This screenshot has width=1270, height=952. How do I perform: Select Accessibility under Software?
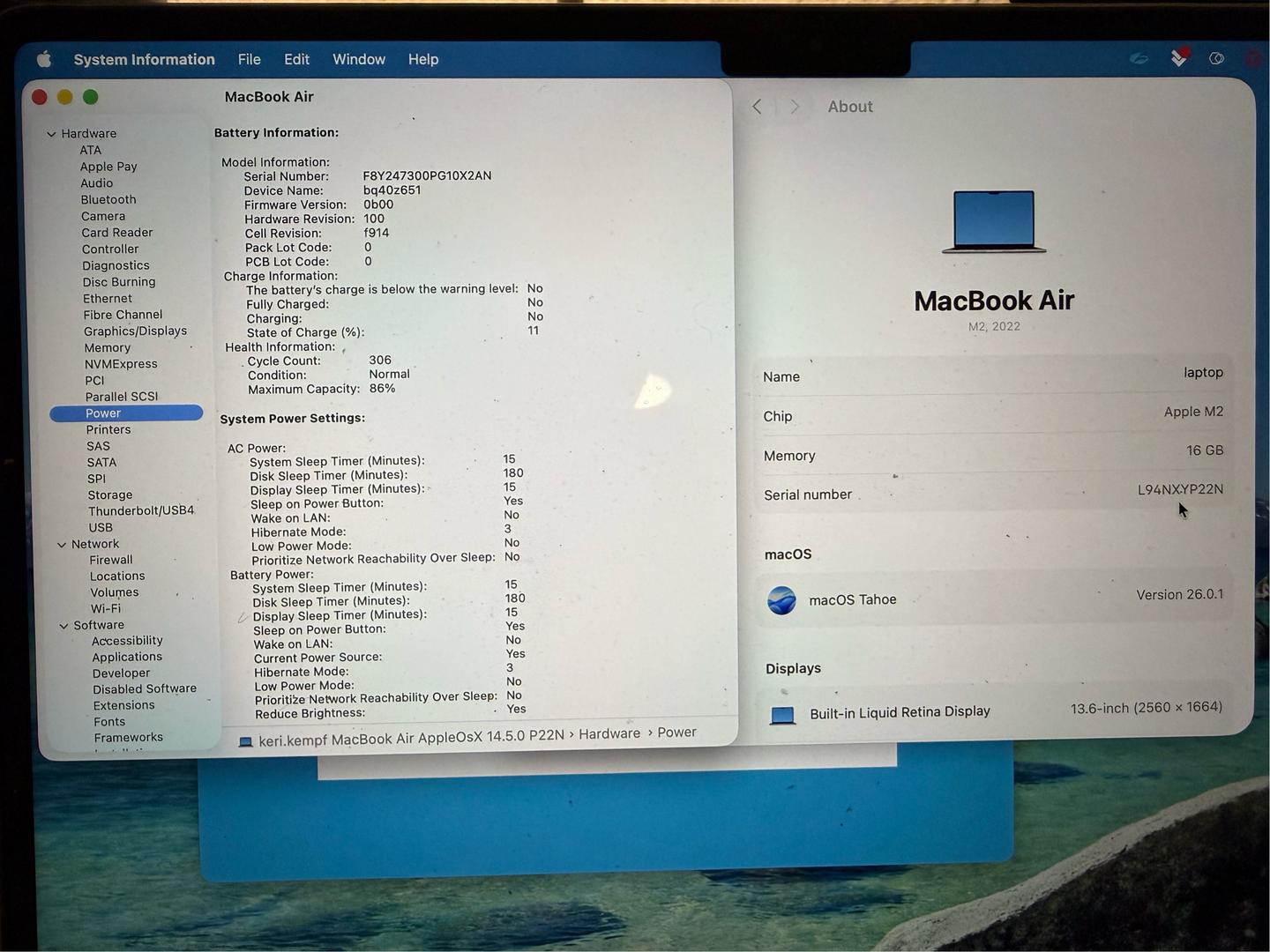point(127,641)
